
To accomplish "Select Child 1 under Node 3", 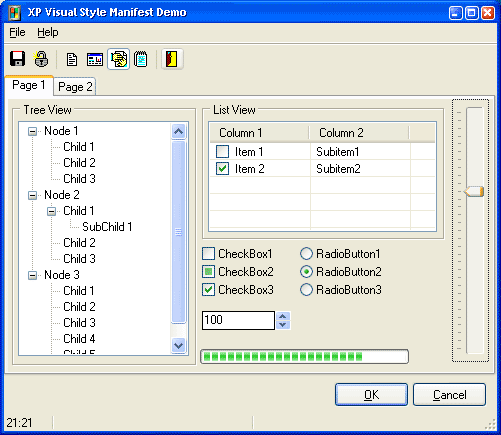I will (x=79, y=291).
